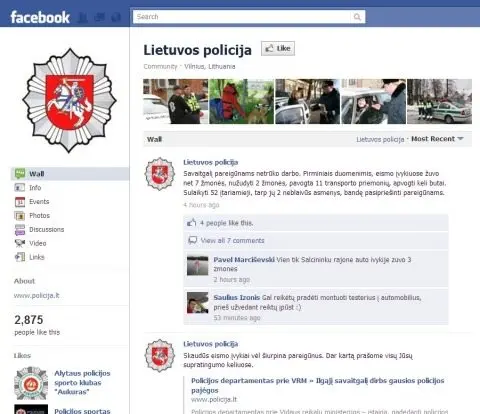Click the Facebook logo
Screen dimensions: 480x414
[40, 17]
